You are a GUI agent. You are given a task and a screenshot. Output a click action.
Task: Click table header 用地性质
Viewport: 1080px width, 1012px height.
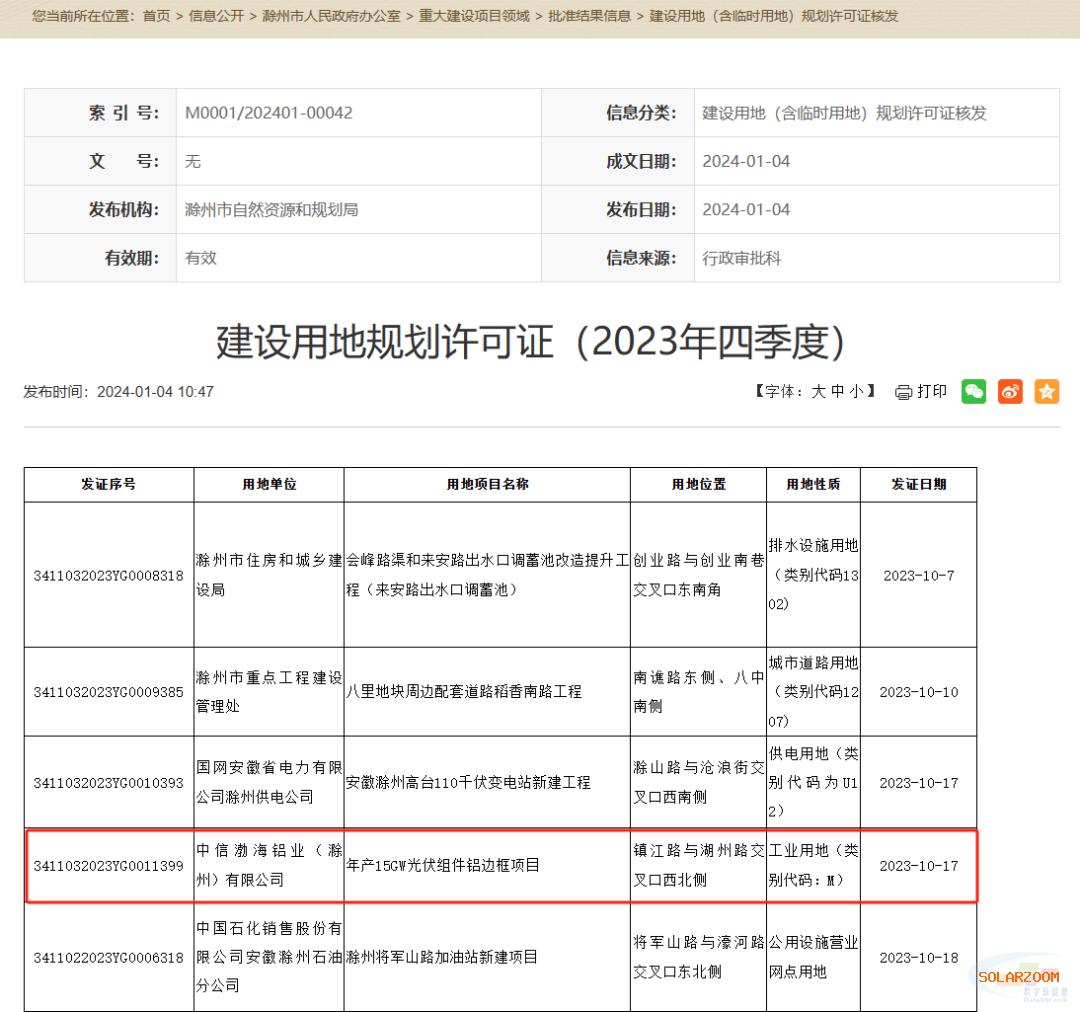(x=813, y=484)
